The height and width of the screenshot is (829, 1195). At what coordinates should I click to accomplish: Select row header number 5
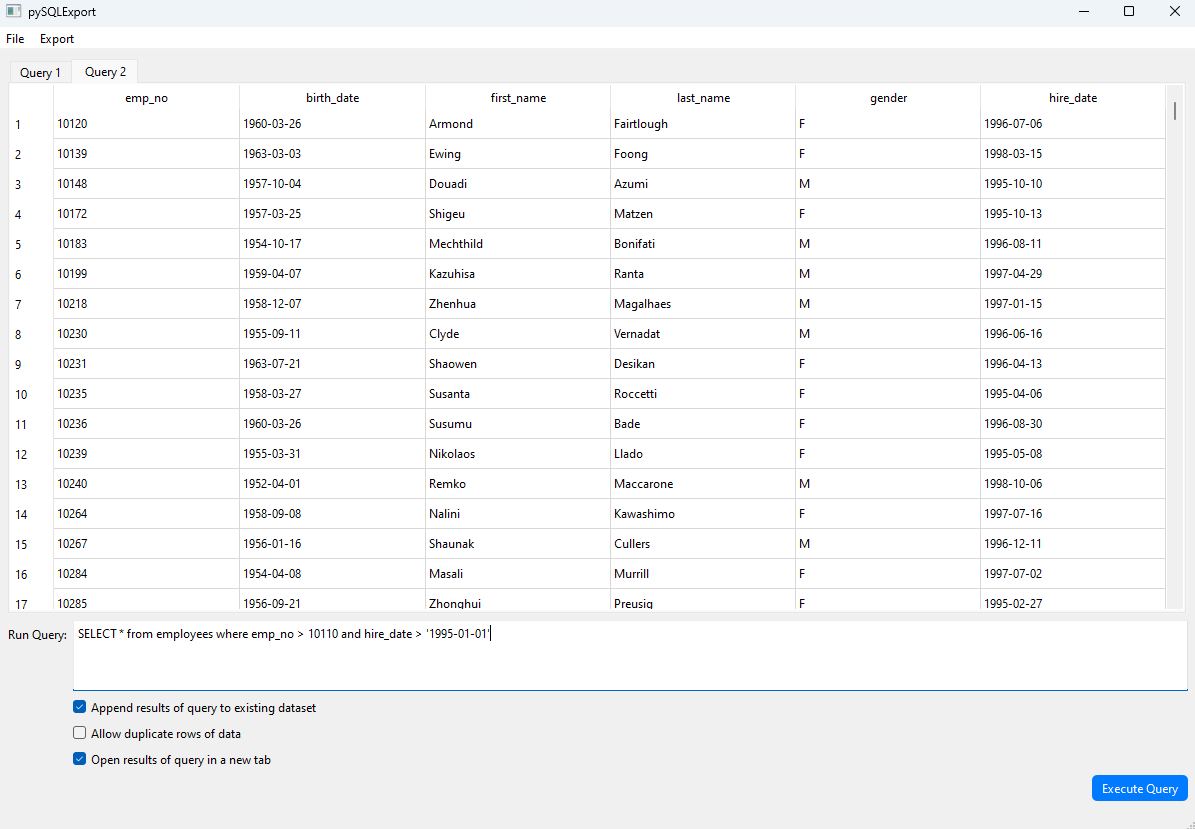pyautogui.click(x=31, y=245)
